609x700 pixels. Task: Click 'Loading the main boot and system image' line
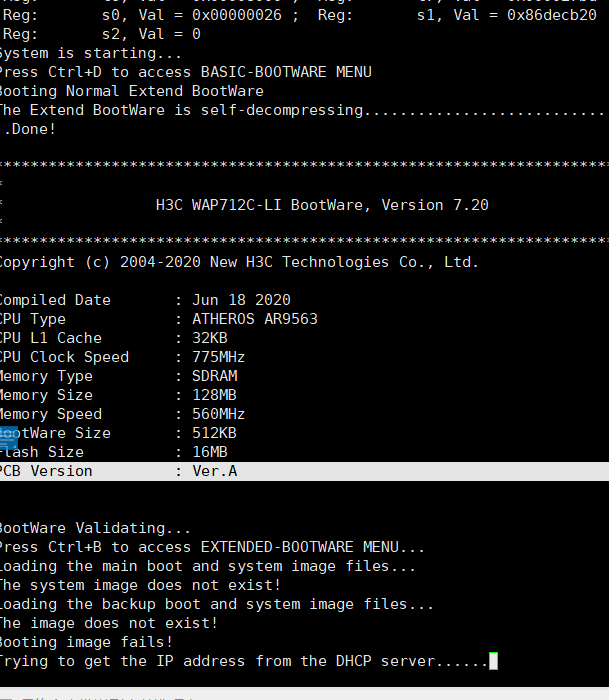click(208, 567)
